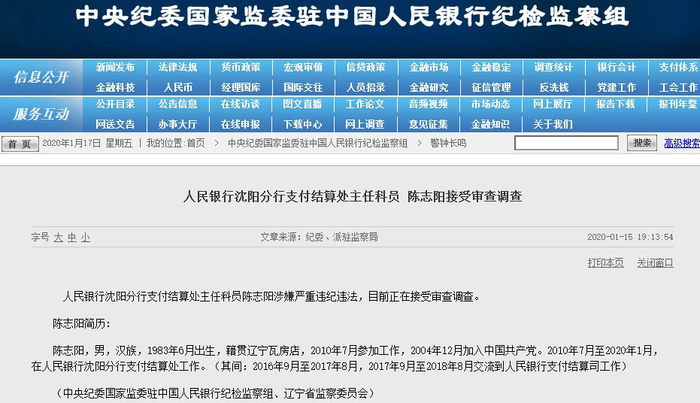Set font size to 中

(x=72, y=237)
